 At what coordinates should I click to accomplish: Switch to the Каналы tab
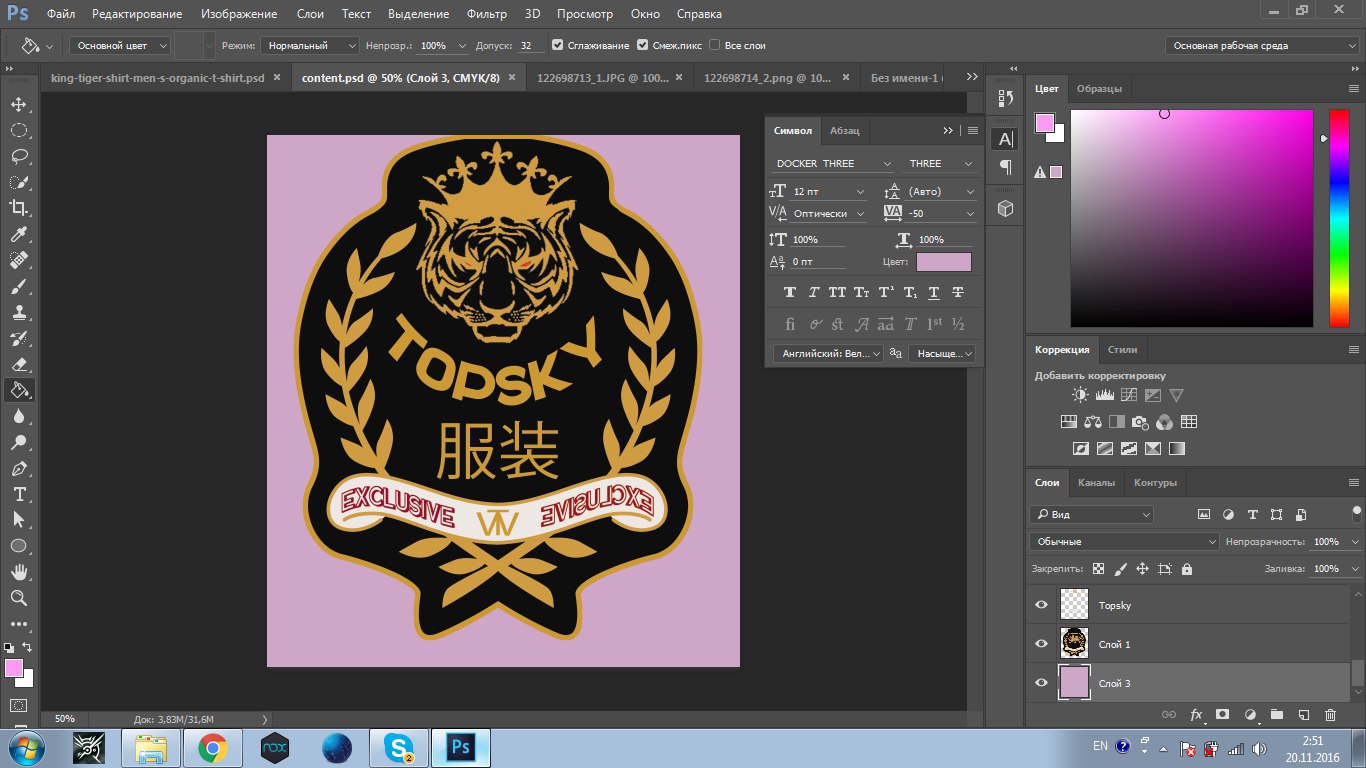click(x=1096, y=482)
